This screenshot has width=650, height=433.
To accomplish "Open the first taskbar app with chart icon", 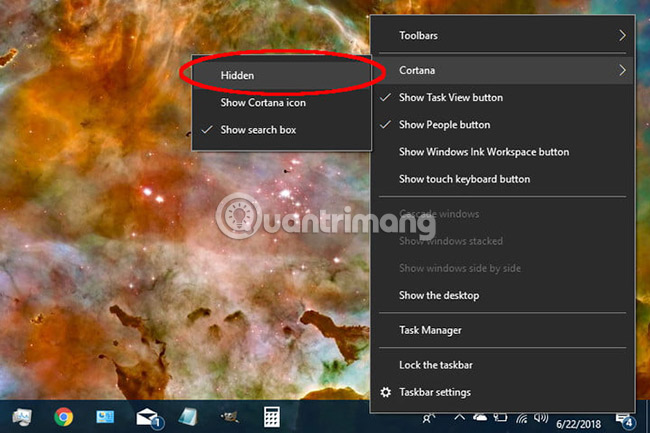I will tap(22, 417).
